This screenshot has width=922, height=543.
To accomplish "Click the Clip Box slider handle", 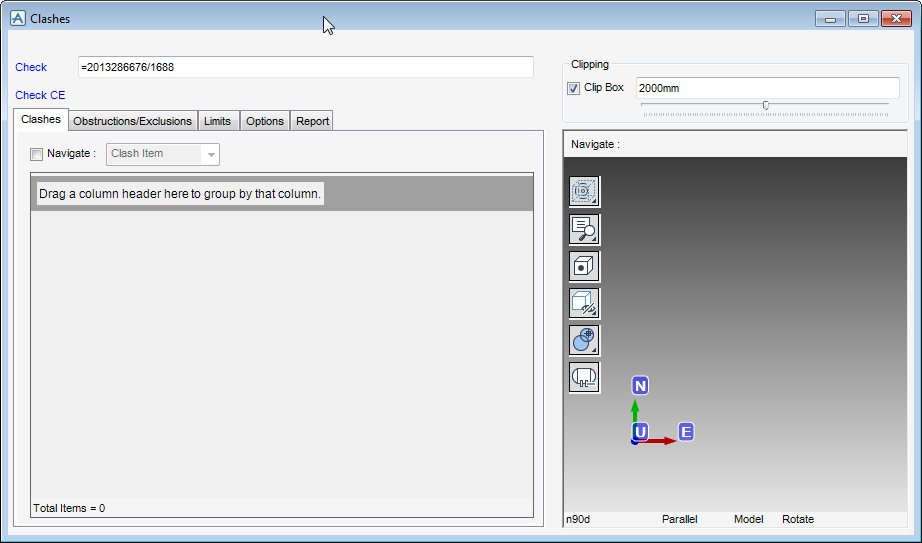I will point(766,105).
